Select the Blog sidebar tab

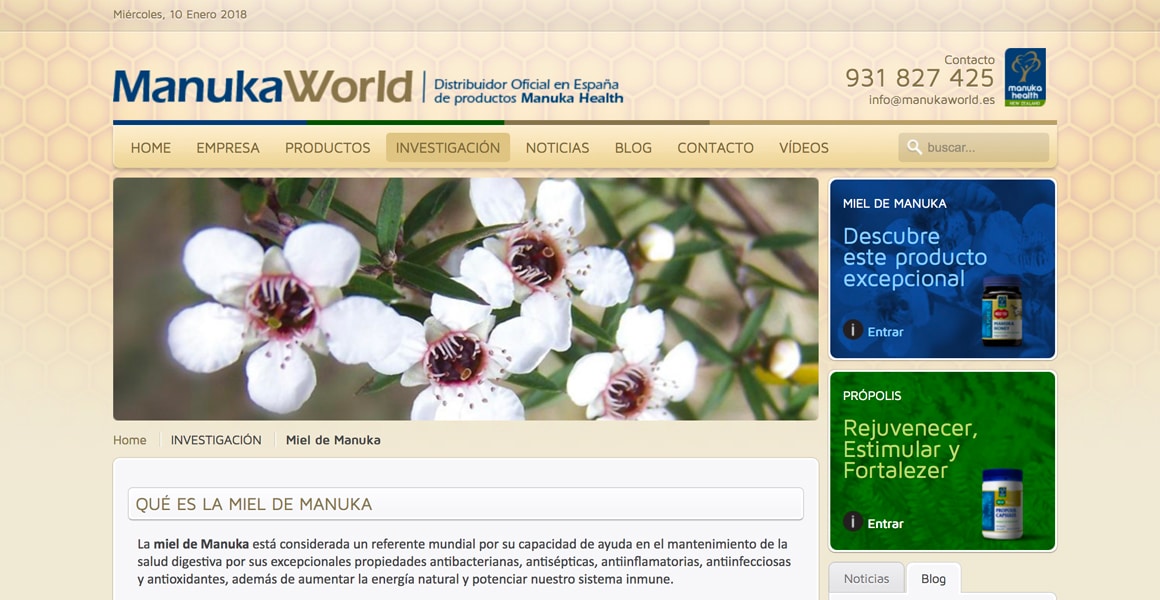point(933,579)
